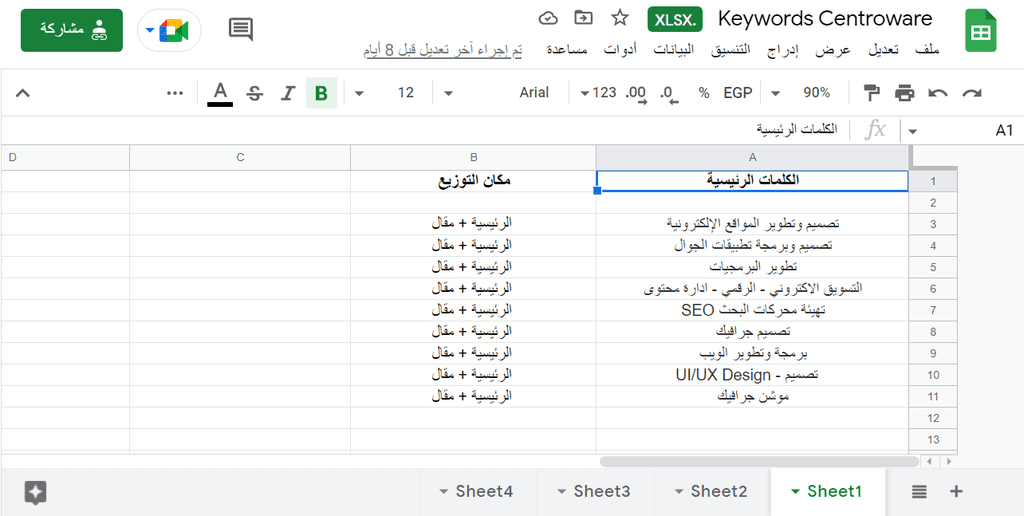1024x516 pixels.
Task: Open the font size 12 dropdown
Action: pyautogui.click(x=390, y=93)
